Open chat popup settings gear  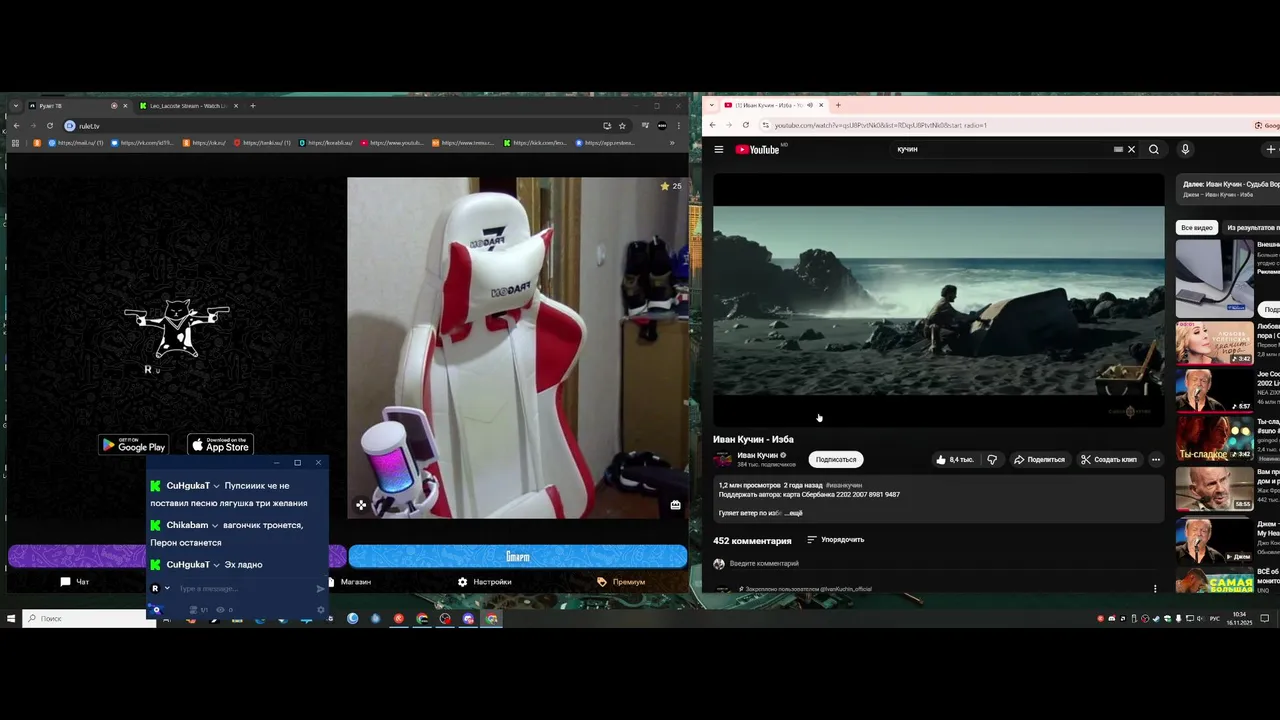click(x=321, y=610)
